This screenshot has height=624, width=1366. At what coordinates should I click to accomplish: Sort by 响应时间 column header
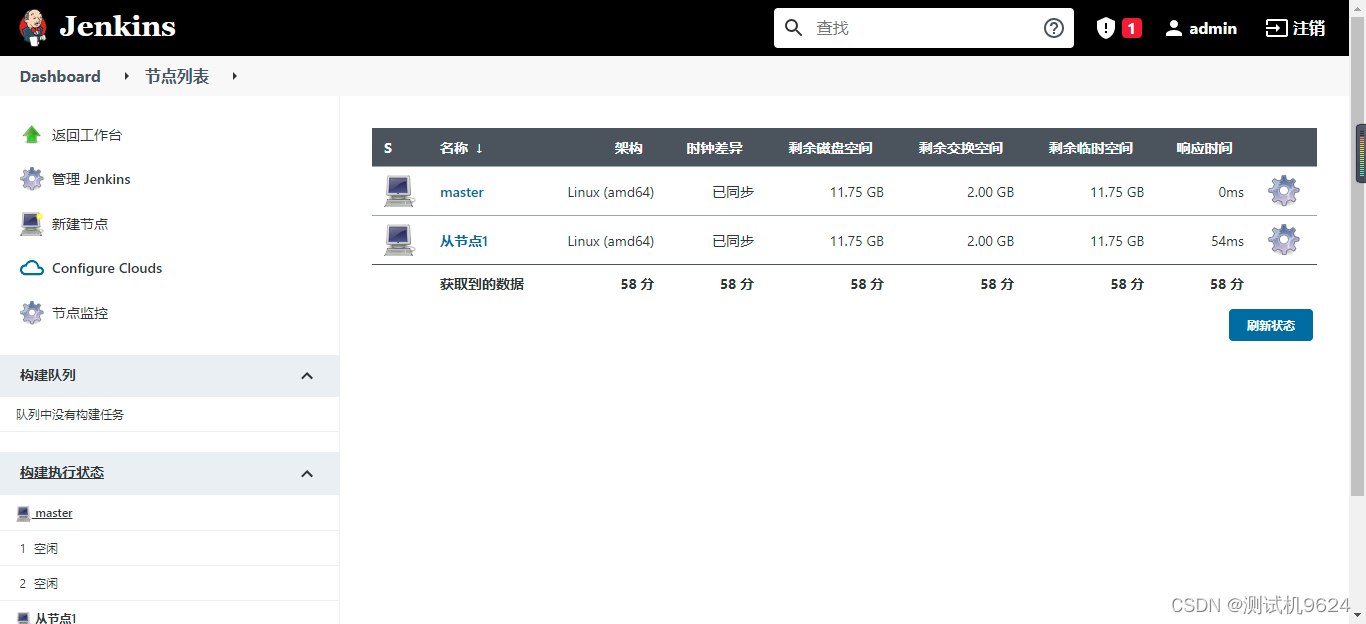[x=1205, y=148]
